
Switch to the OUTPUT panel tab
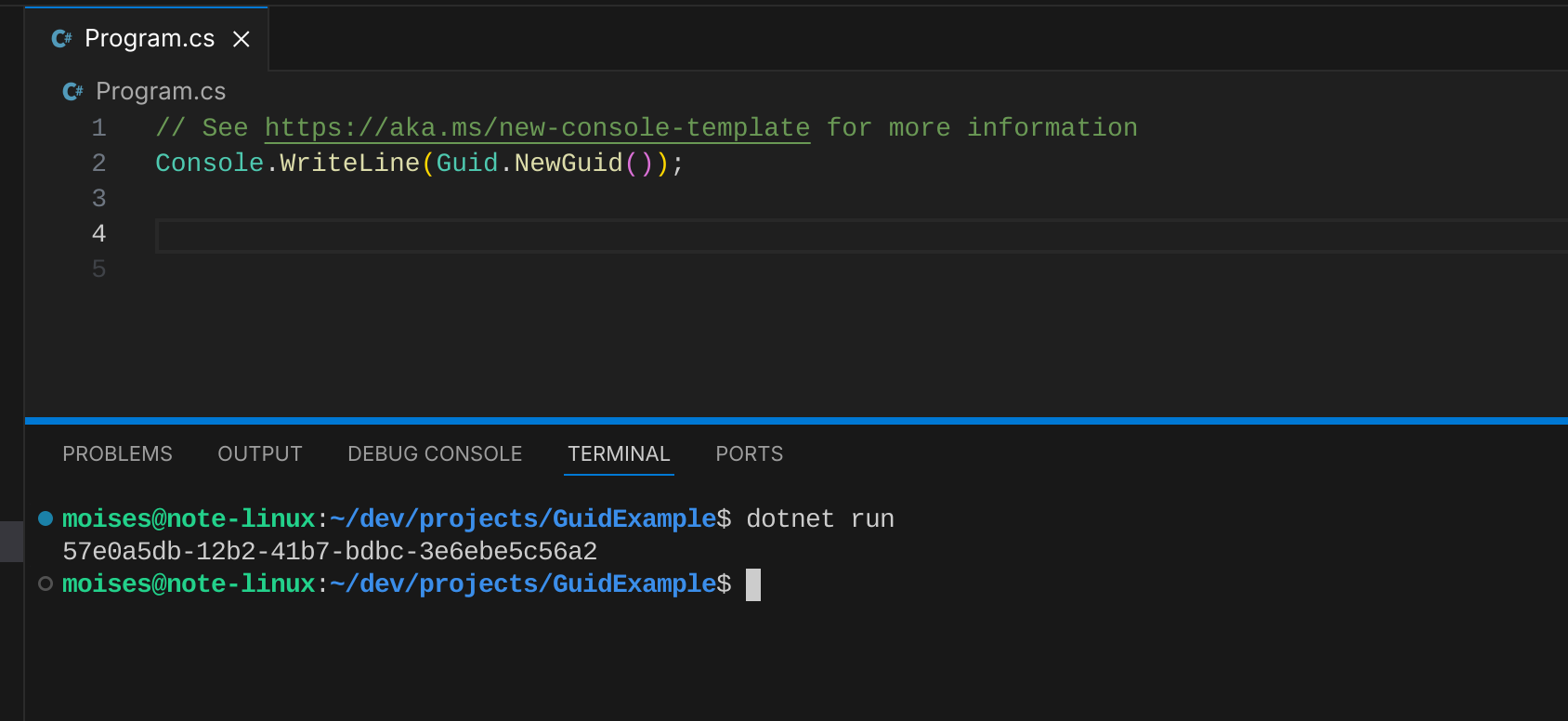260,453
